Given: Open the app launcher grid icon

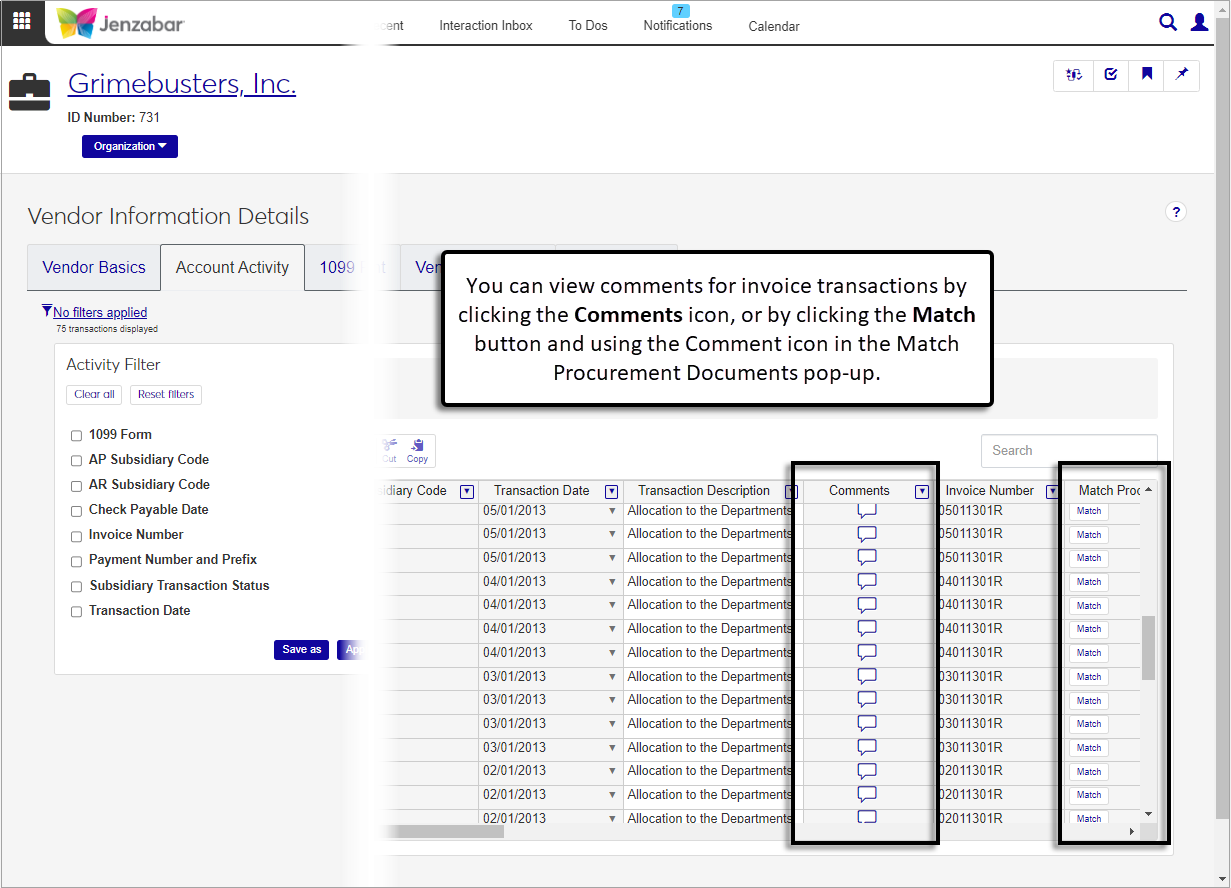Looking at the screenshot, I should point(22,21).
